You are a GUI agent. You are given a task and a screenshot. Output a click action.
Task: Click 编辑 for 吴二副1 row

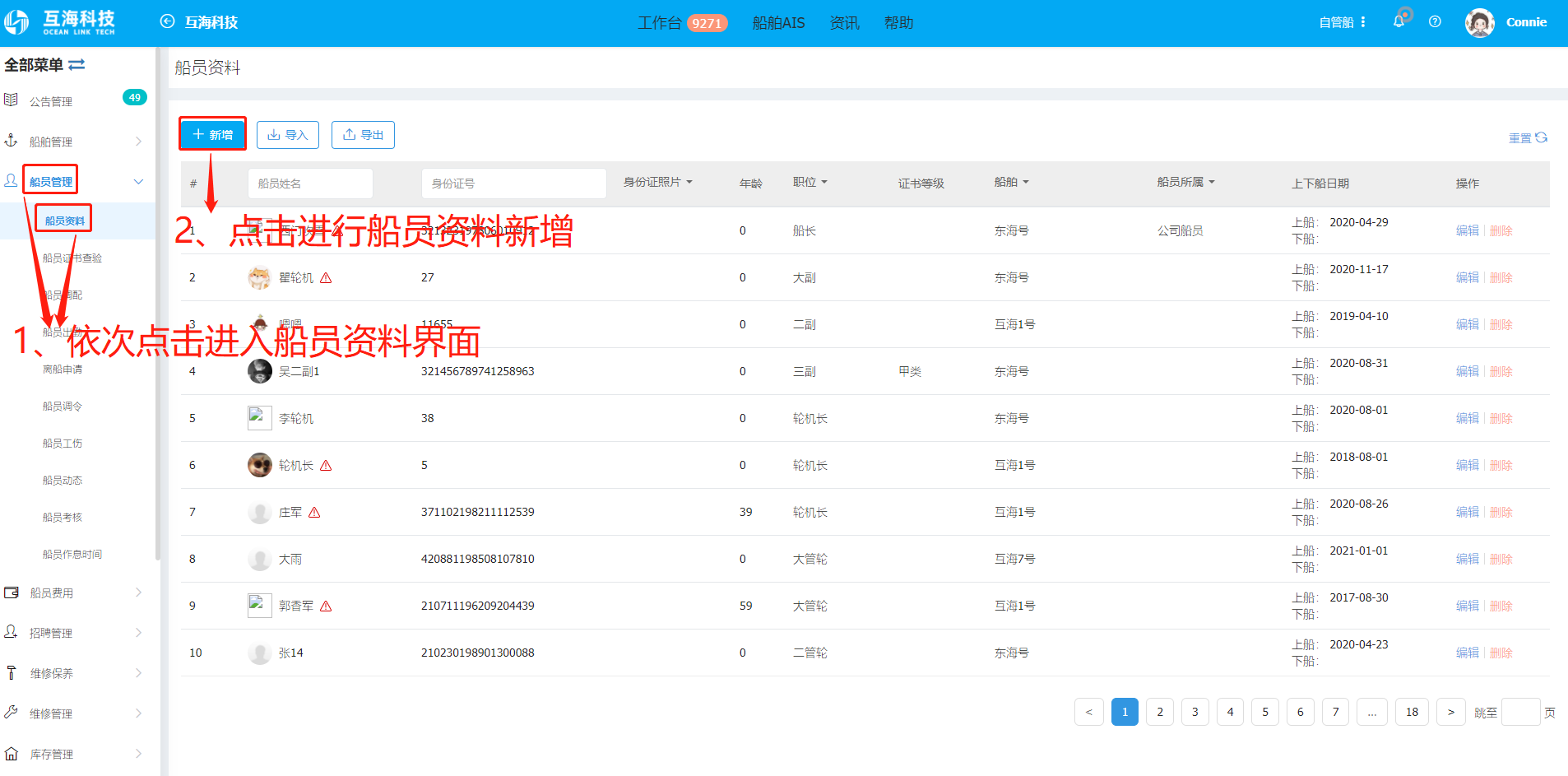pos(1467,371)
